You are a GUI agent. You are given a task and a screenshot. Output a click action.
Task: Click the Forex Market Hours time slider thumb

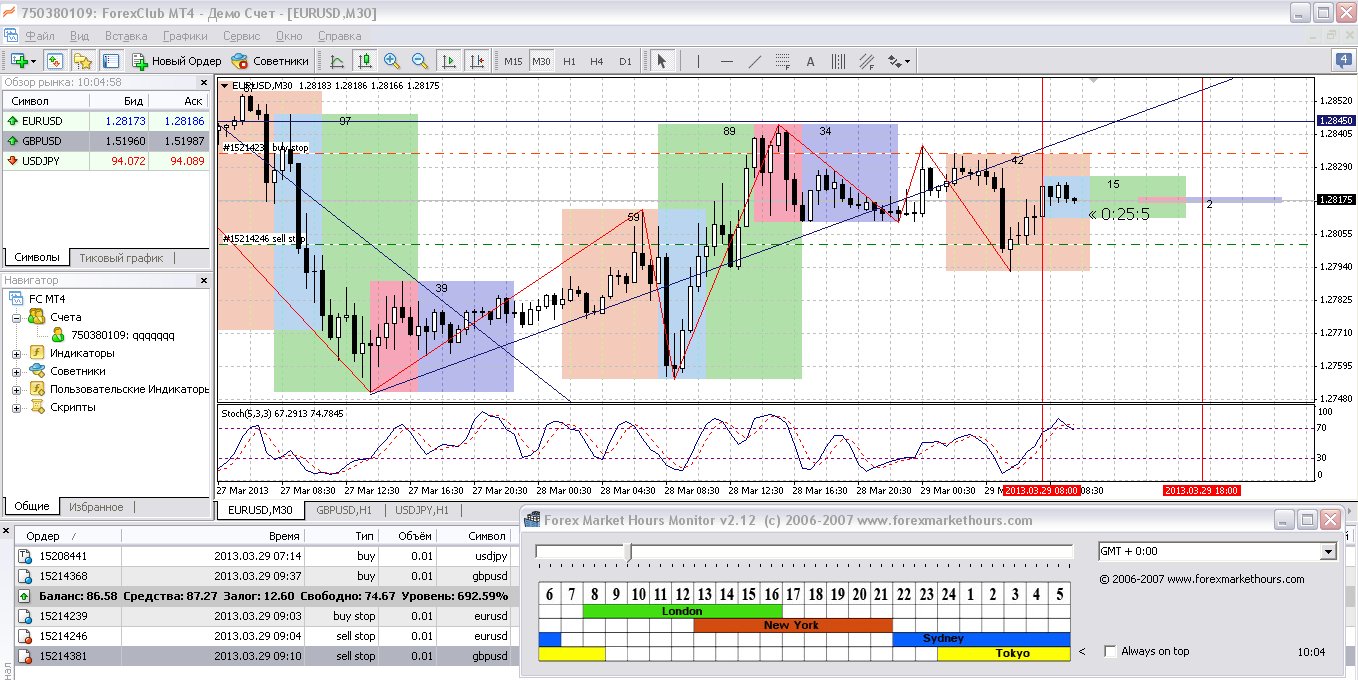[x=628, y=551]
